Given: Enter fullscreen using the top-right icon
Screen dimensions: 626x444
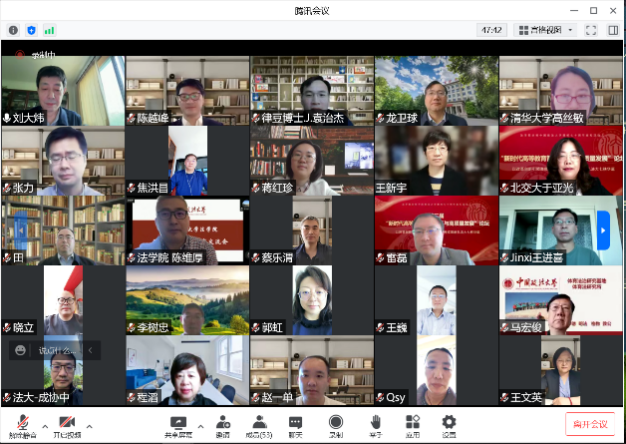Looking at the screenshot, I should [x=591, y=30].
